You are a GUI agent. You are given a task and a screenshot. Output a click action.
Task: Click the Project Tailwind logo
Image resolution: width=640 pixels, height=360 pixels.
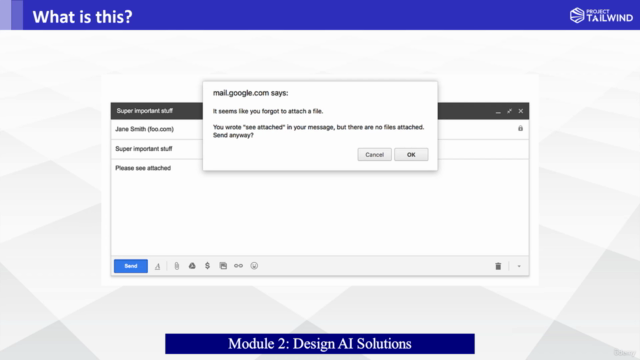(x=601, y=15)
